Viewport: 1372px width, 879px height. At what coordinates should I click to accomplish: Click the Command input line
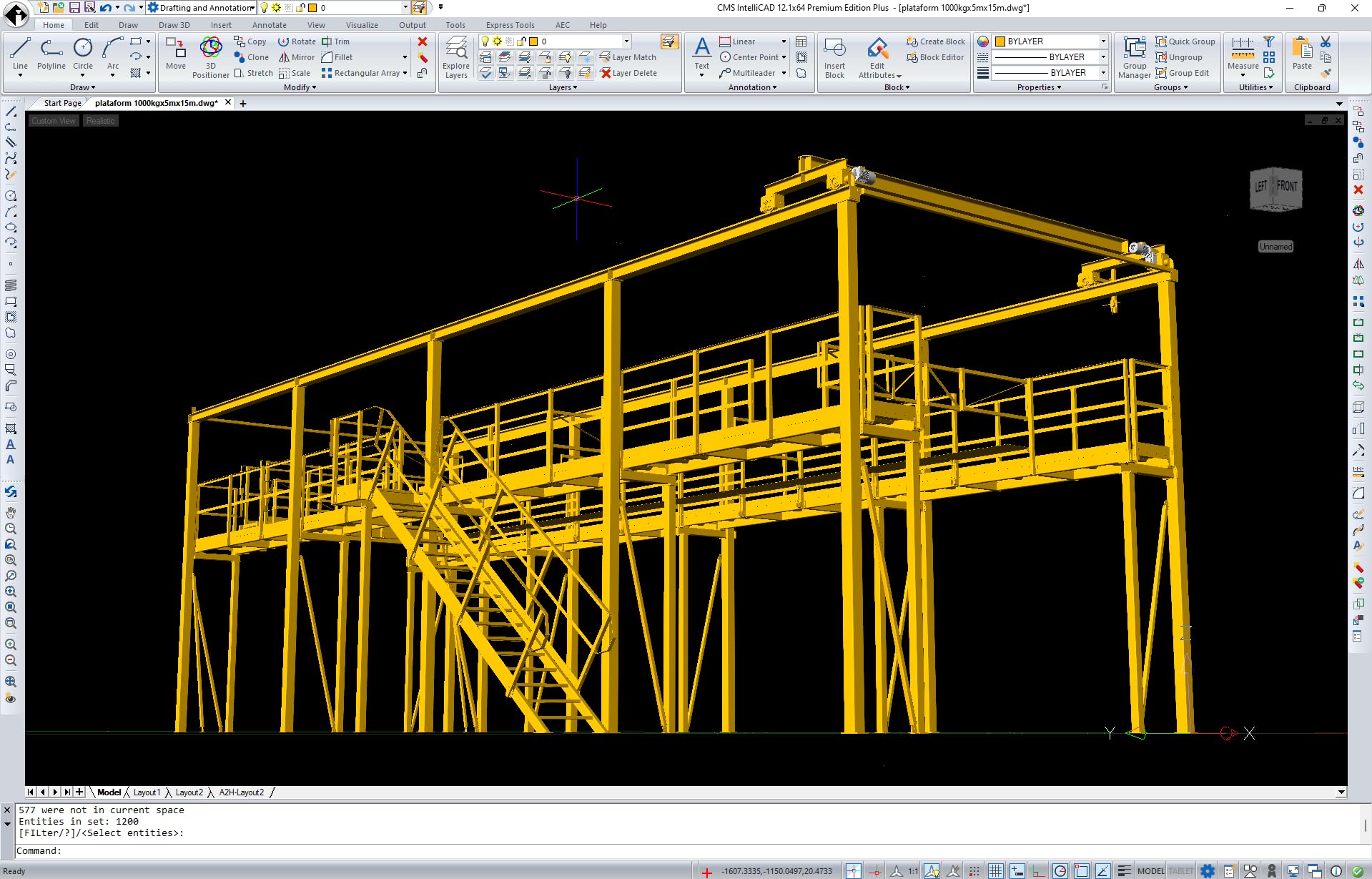pyautogui.click(x=686, y=851)
